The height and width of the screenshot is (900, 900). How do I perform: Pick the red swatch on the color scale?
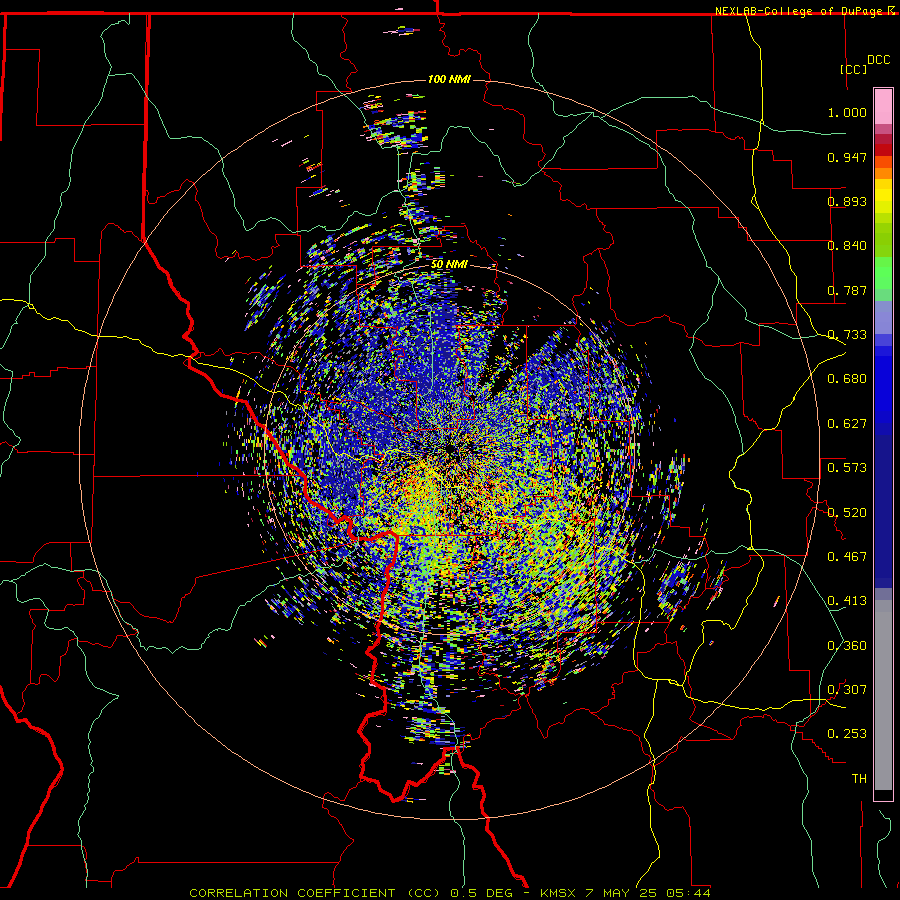coord(883,150)
